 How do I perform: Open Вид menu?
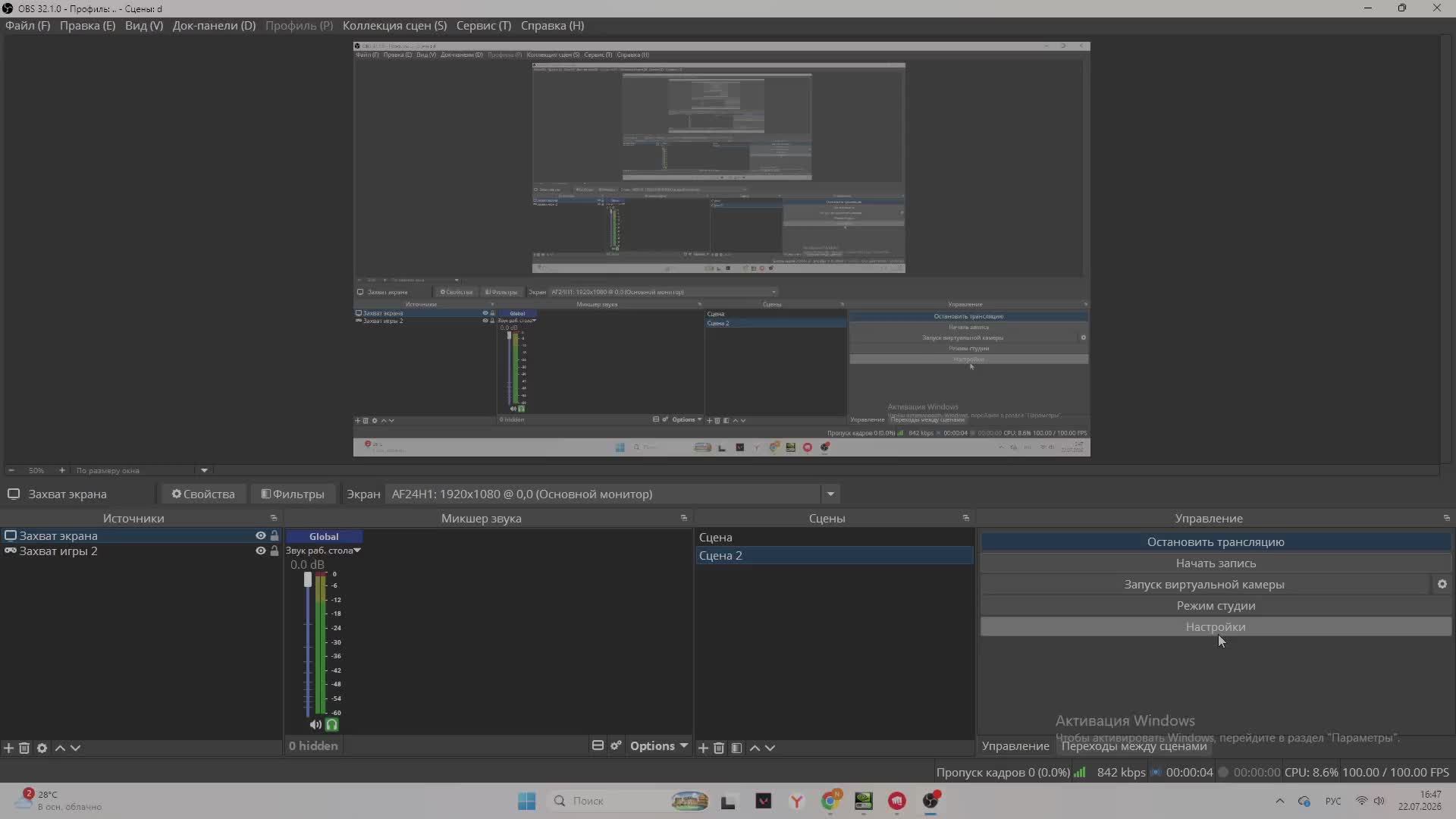[x=144, y=25]
